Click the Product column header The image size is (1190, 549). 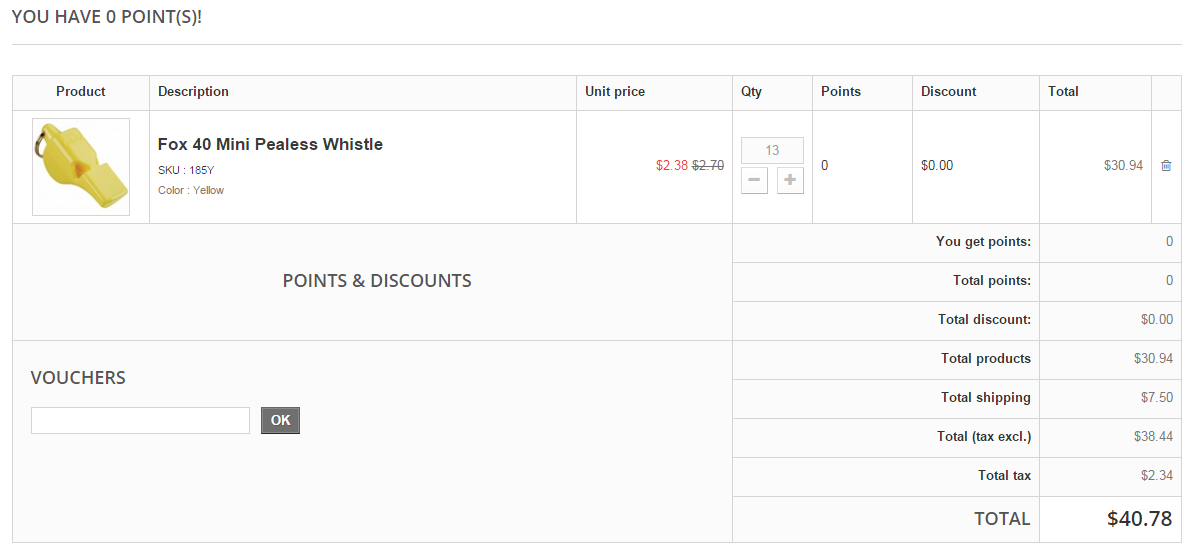81,92
